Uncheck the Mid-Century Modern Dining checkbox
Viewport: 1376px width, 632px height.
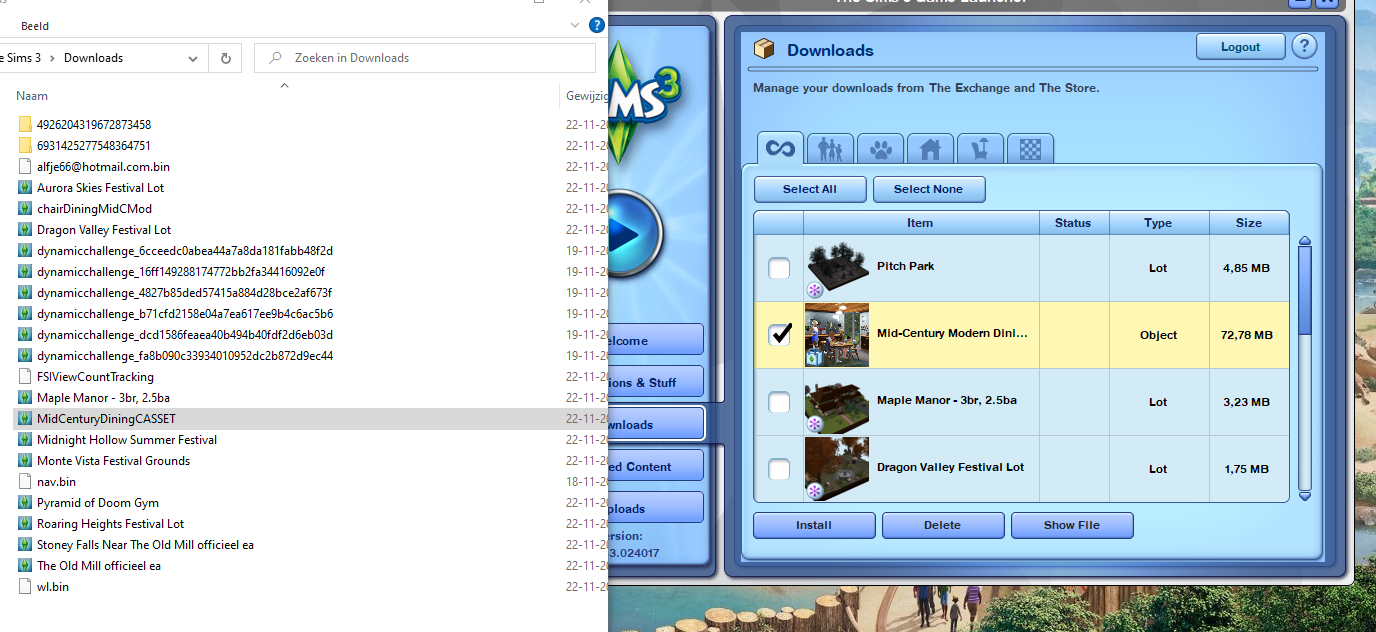779,335
